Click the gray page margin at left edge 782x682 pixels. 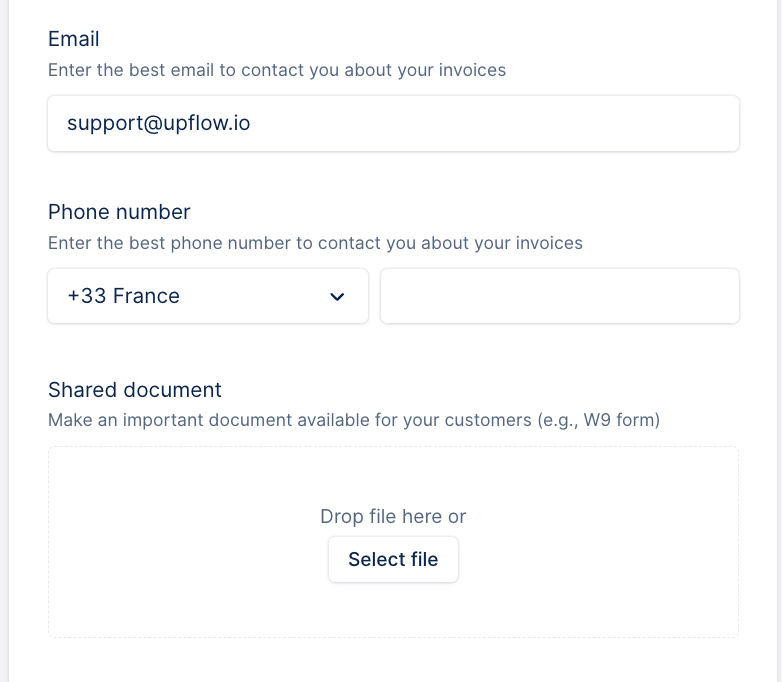4,340
